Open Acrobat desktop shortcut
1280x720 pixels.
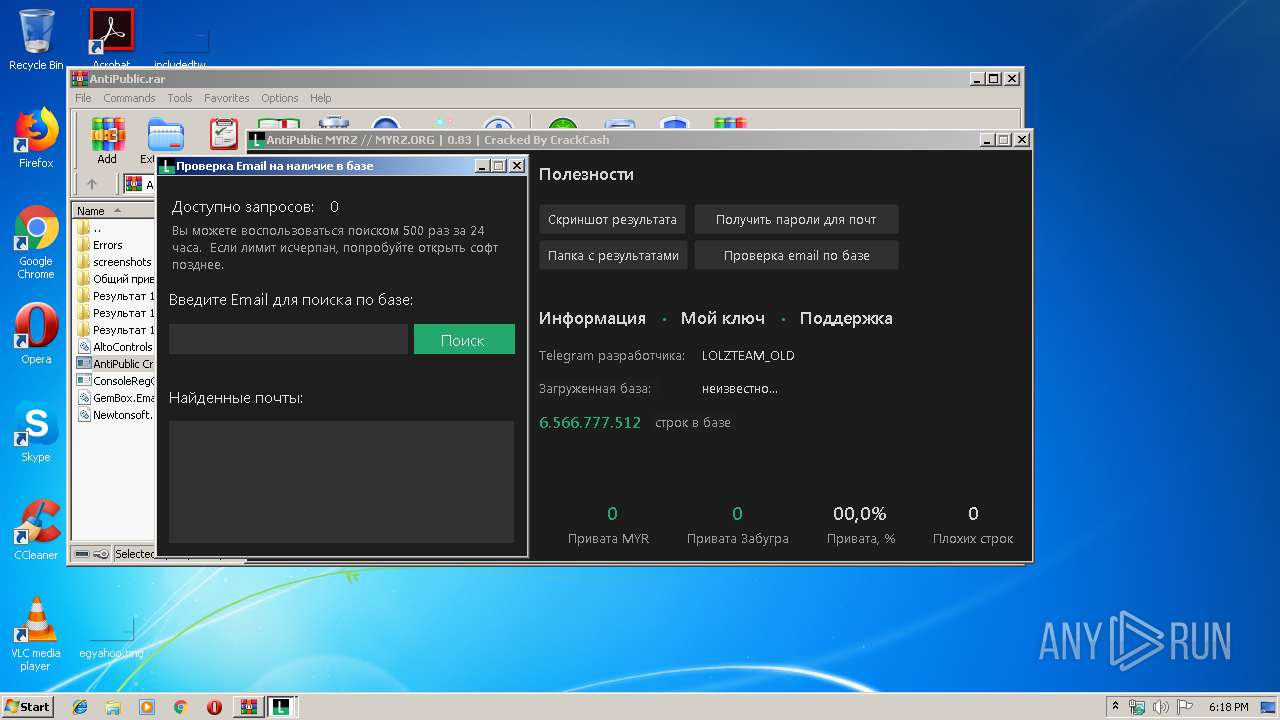(112, 38)
